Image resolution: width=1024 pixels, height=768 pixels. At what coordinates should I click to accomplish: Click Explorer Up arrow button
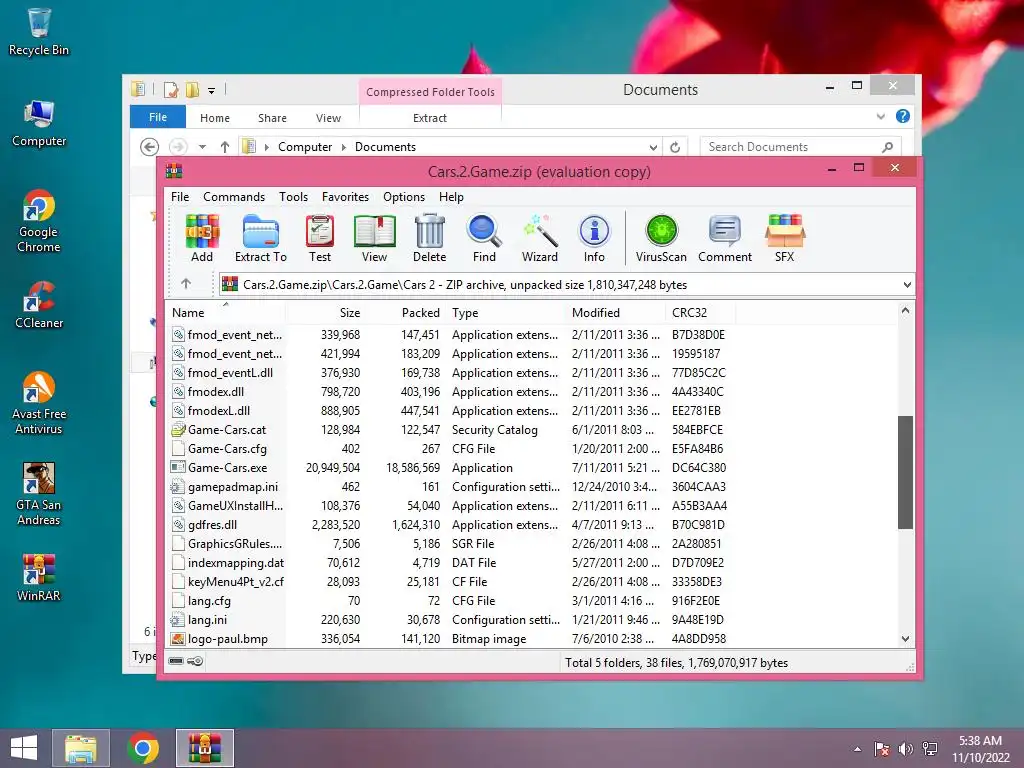point(225,147)
